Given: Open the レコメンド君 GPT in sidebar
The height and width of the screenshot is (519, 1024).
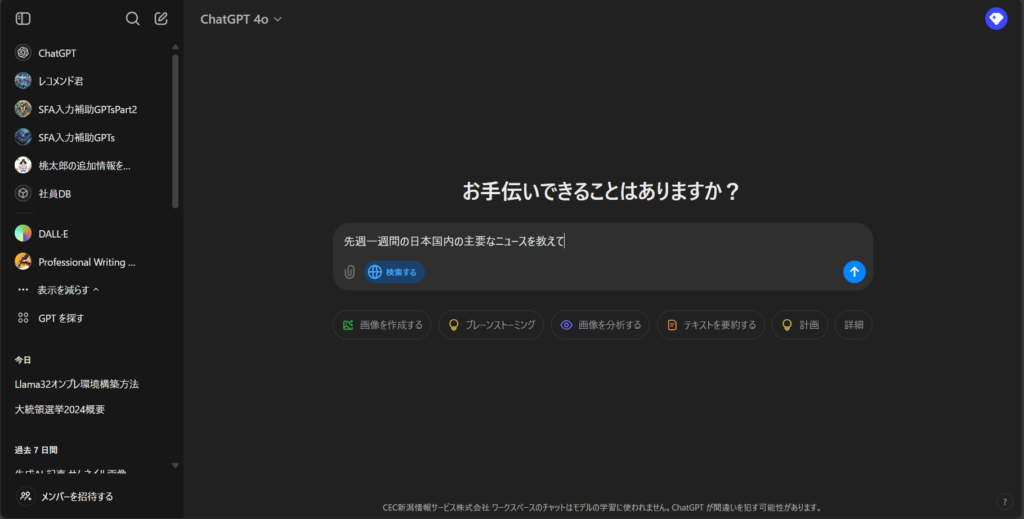Looking at the screenshot, I should point(61,81).
